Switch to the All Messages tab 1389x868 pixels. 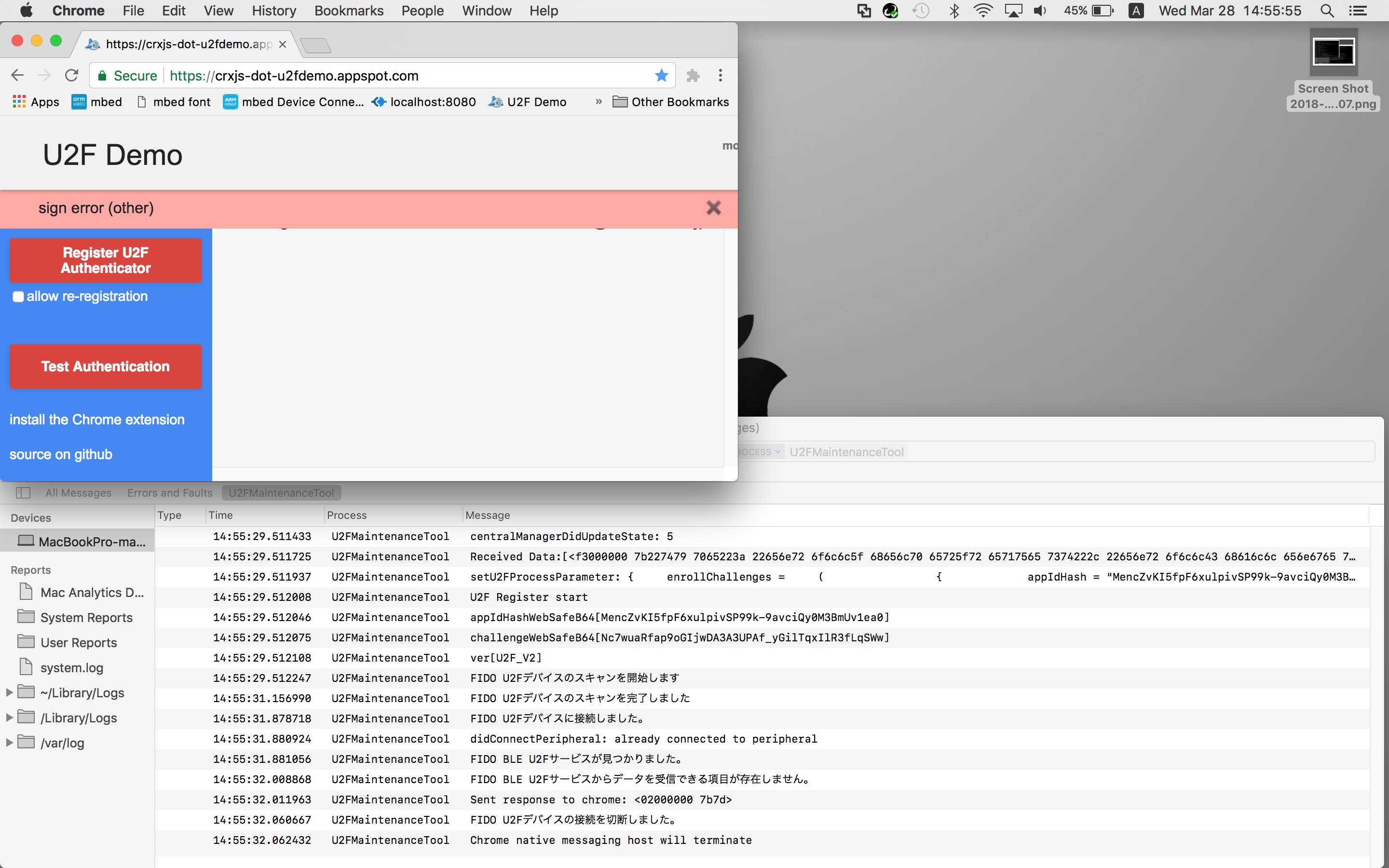point(78,492)
